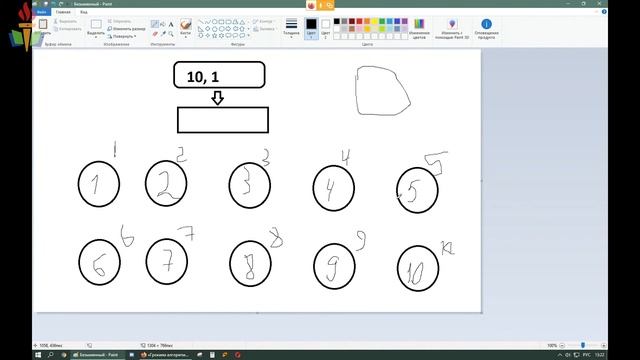Switch to Paint window in taskbar

(97, 355)
